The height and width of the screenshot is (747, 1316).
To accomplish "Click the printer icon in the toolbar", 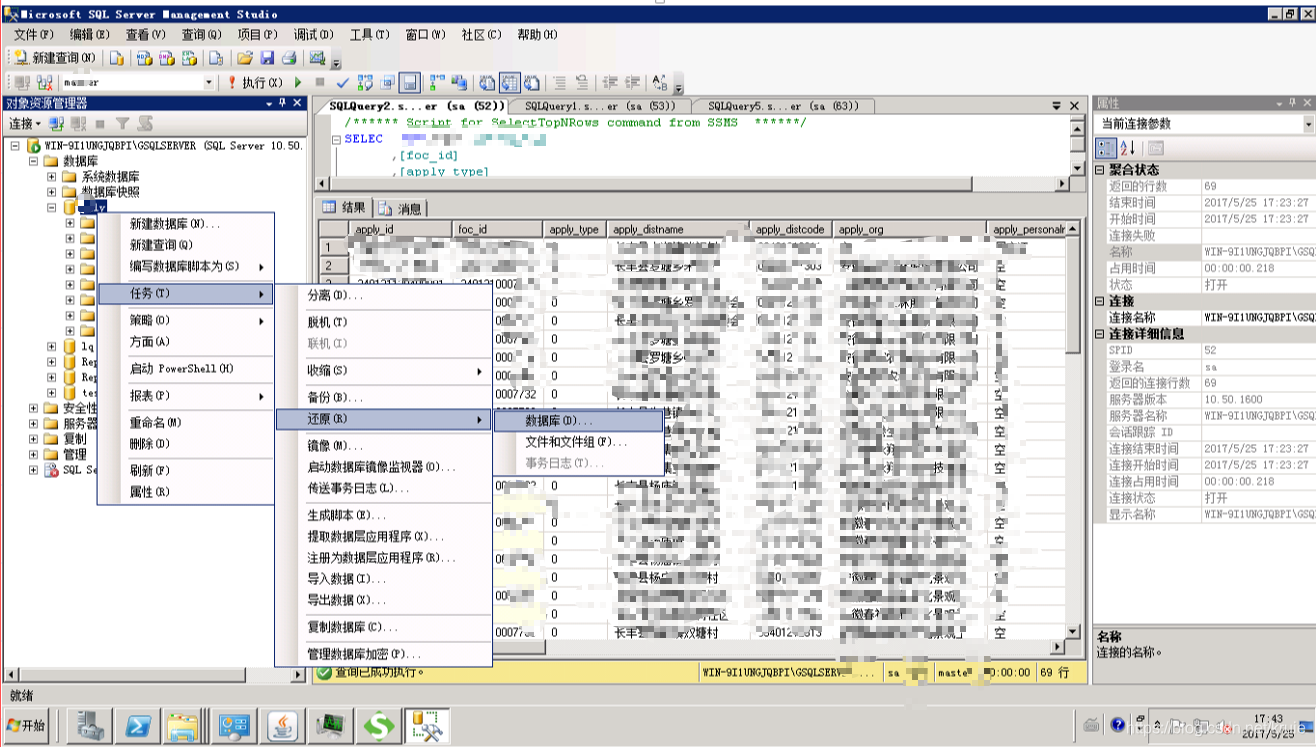I will [x=289, y=58].
